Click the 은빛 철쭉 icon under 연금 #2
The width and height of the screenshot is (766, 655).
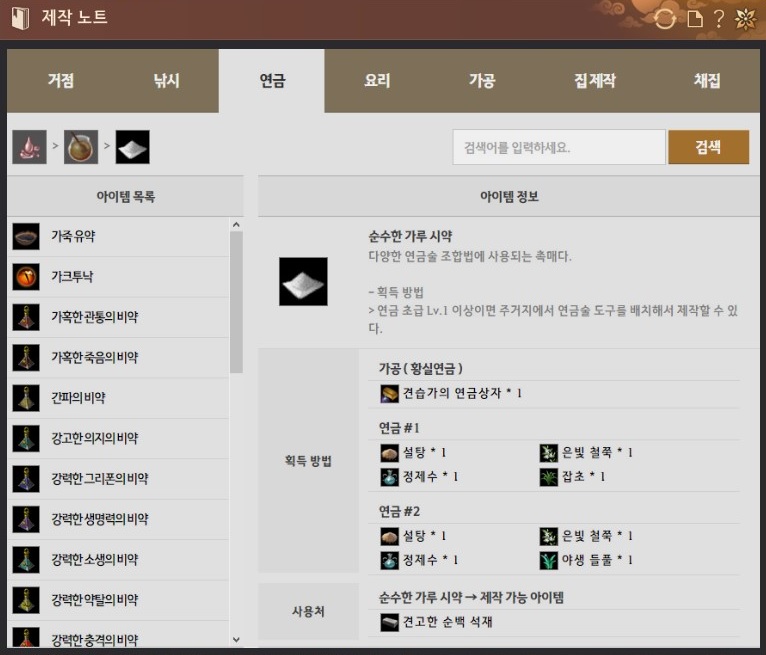click(x=549, y=536)
